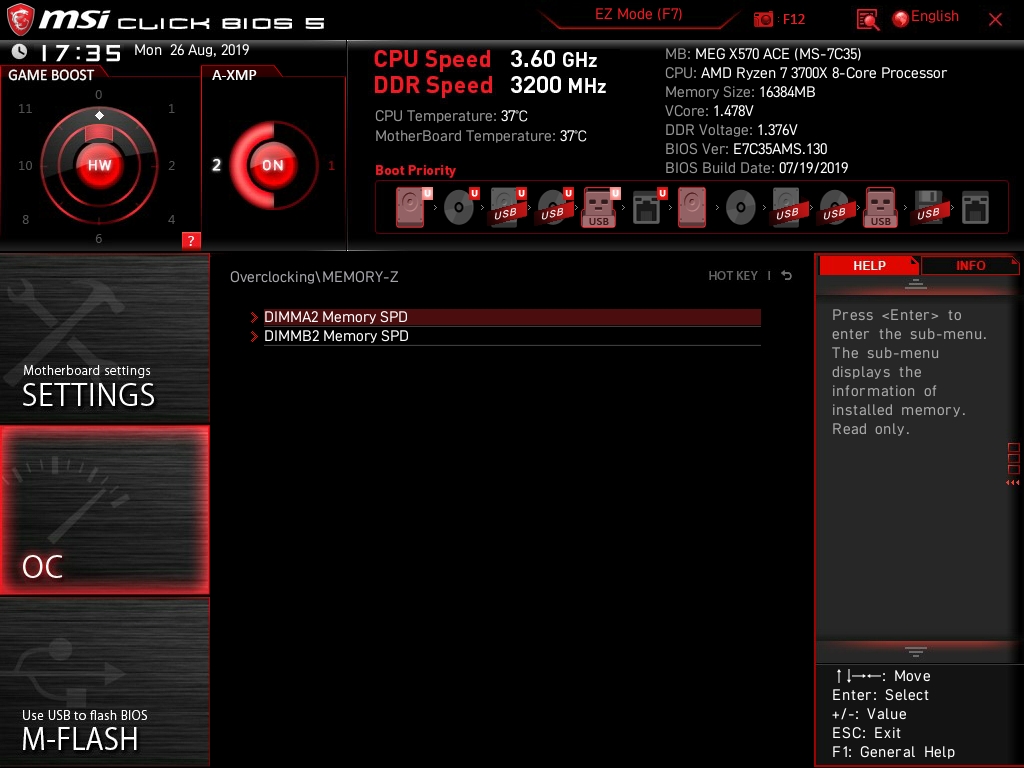The height and width of the screenshot is (768, 1024).
Task: Click the DDR Voltage 1.376V value
Action: click(777, 130)
